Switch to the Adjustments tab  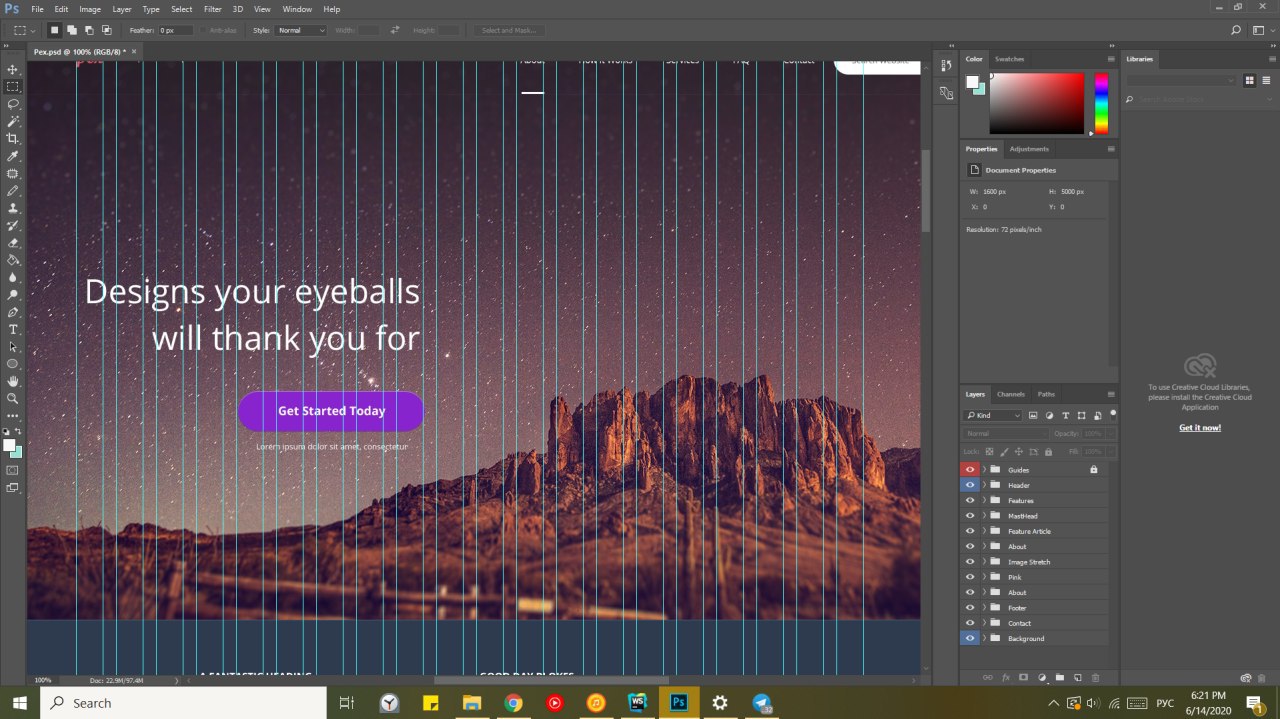[x=1029, y=149]
